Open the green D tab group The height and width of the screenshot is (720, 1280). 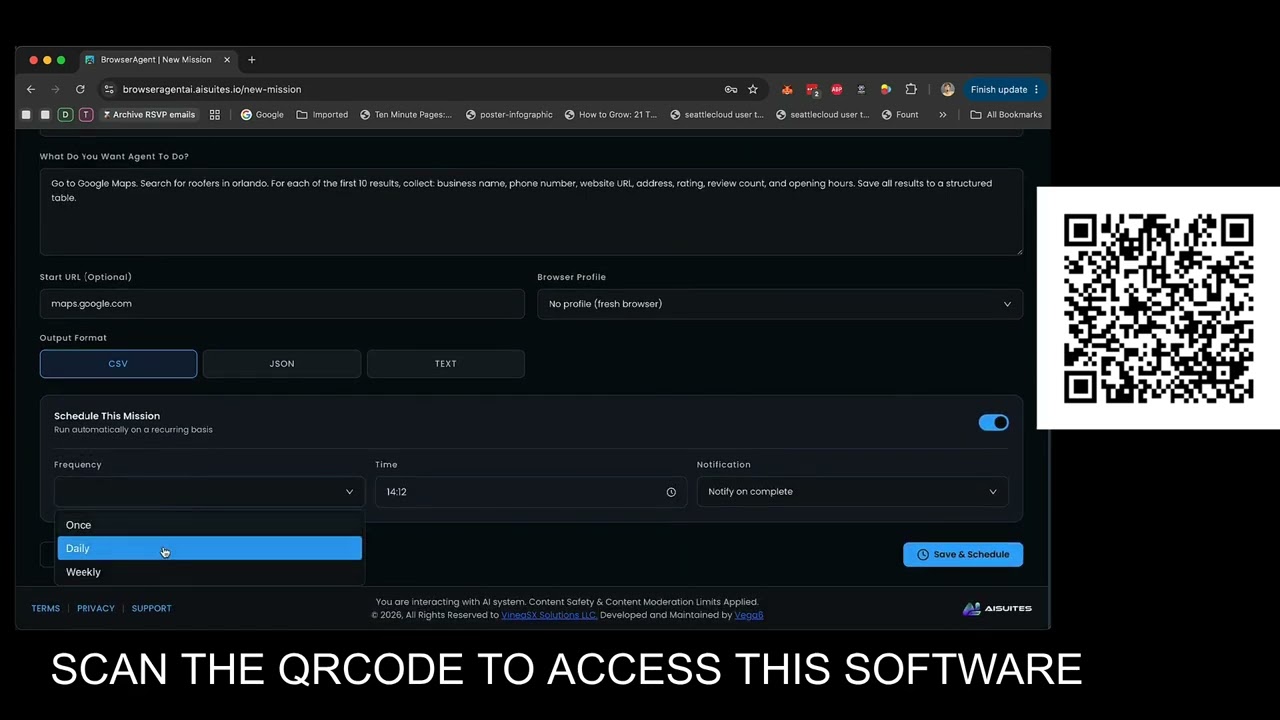65,115
